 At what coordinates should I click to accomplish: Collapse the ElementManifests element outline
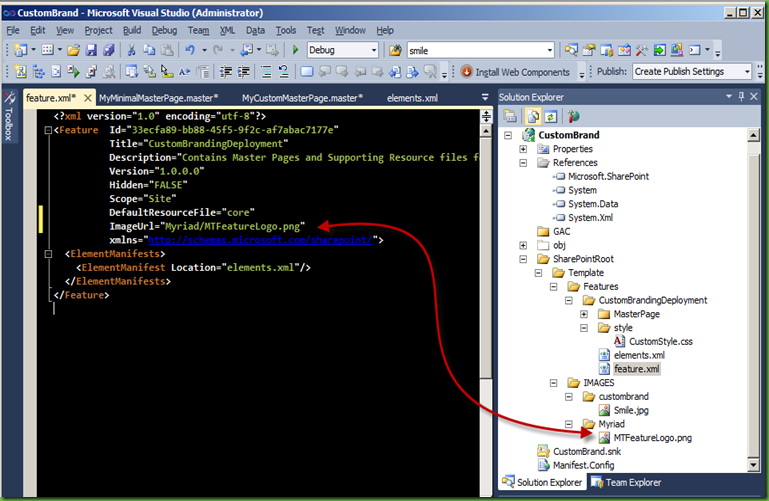coord(48,254)
